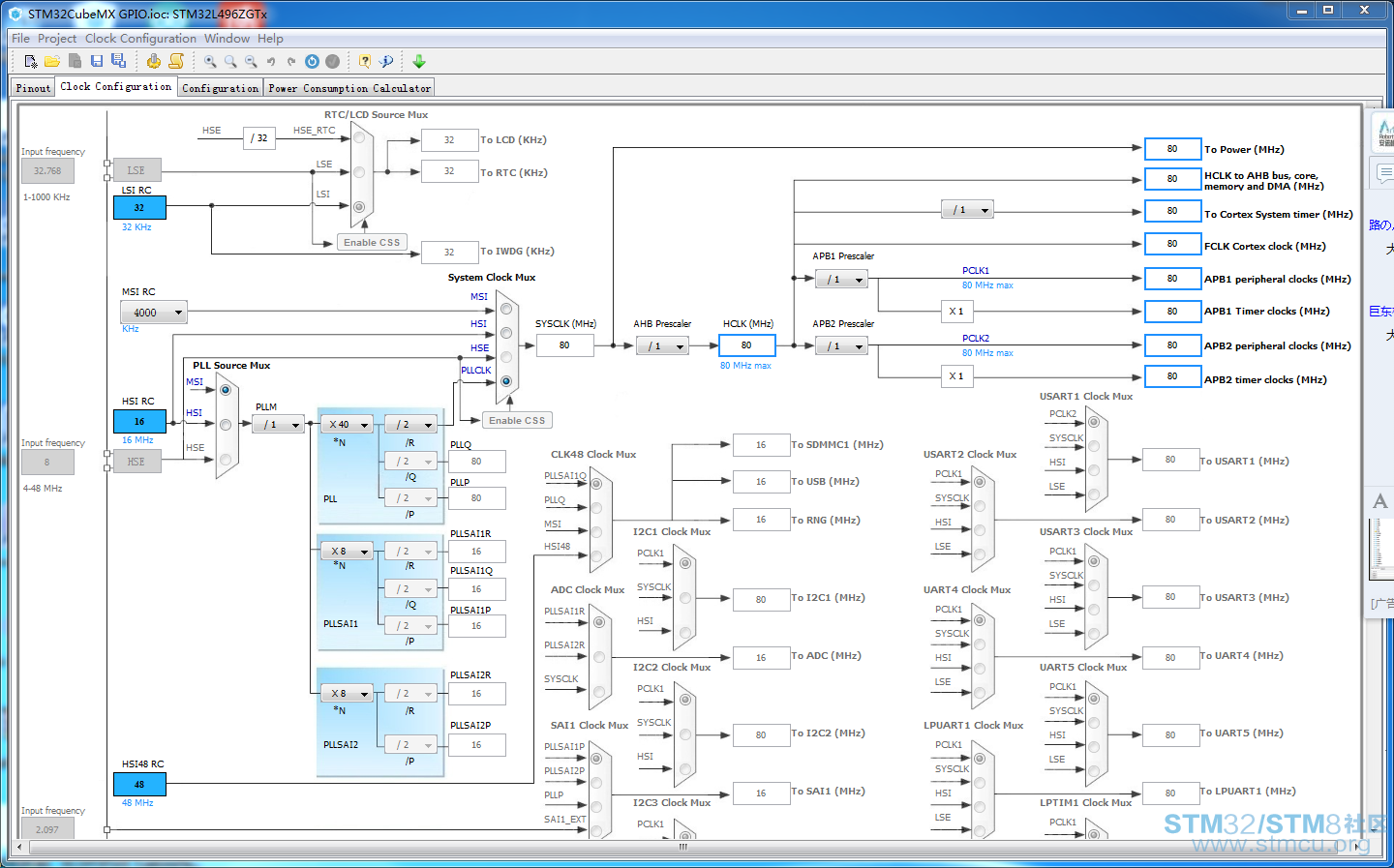This screenshot has width=1394, height=868.
Task: Open the Help menu
Action: click(x=270, y=39)
